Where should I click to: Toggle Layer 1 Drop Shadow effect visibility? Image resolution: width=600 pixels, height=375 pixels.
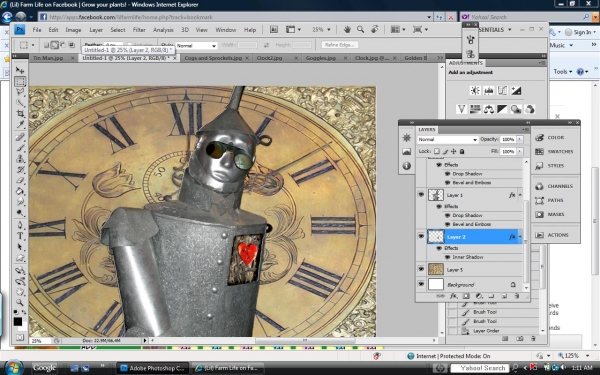tap(447, 215)
